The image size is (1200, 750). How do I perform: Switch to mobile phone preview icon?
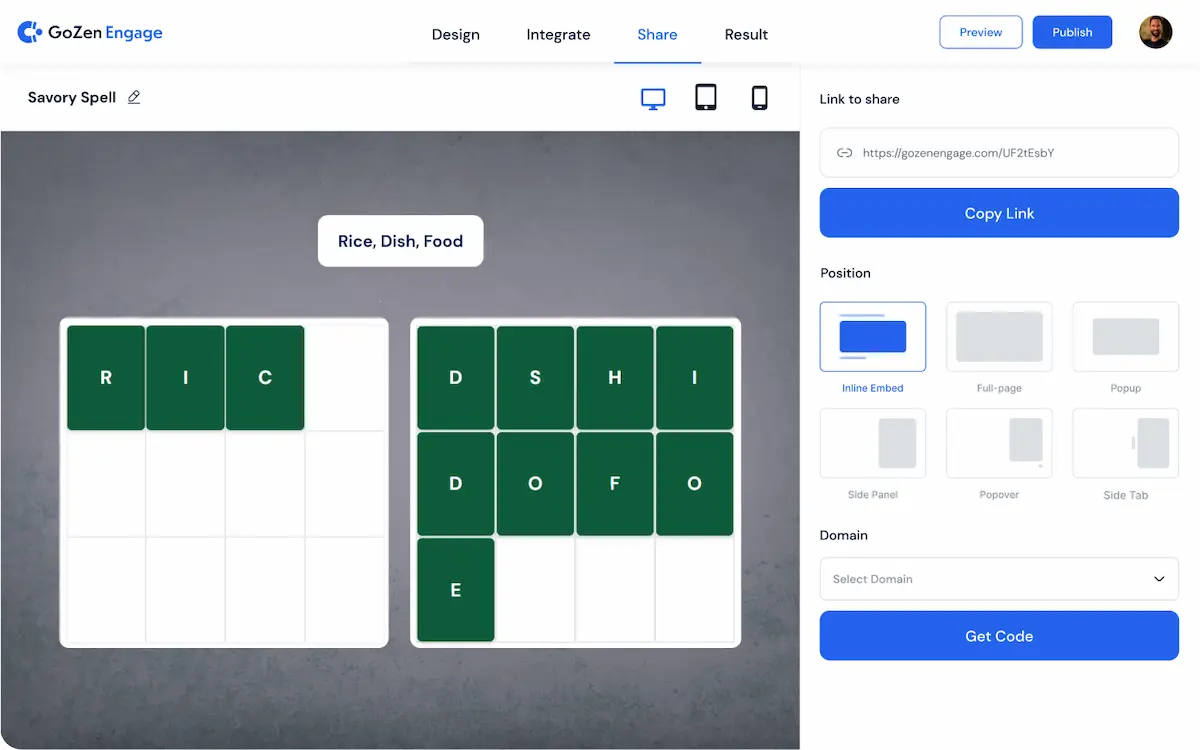[x=759, y=97]
